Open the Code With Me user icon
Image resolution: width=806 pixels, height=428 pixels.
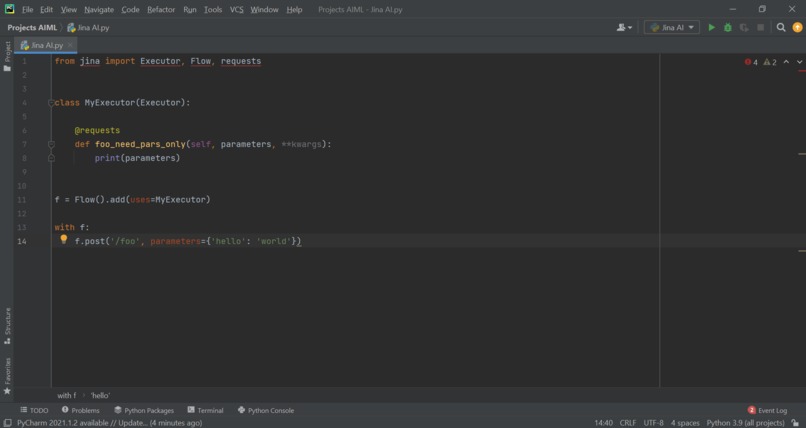pos(624,27)
